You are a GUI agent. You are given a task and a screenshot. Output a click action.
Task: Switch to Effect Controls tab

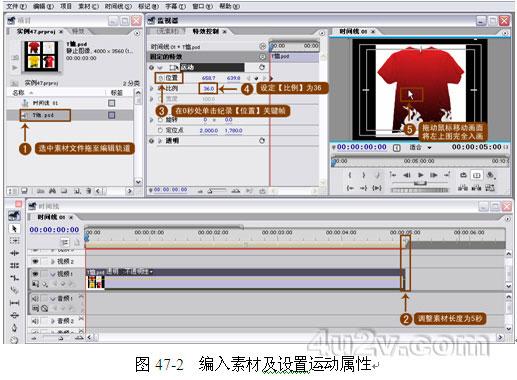[x=206, y=31]
